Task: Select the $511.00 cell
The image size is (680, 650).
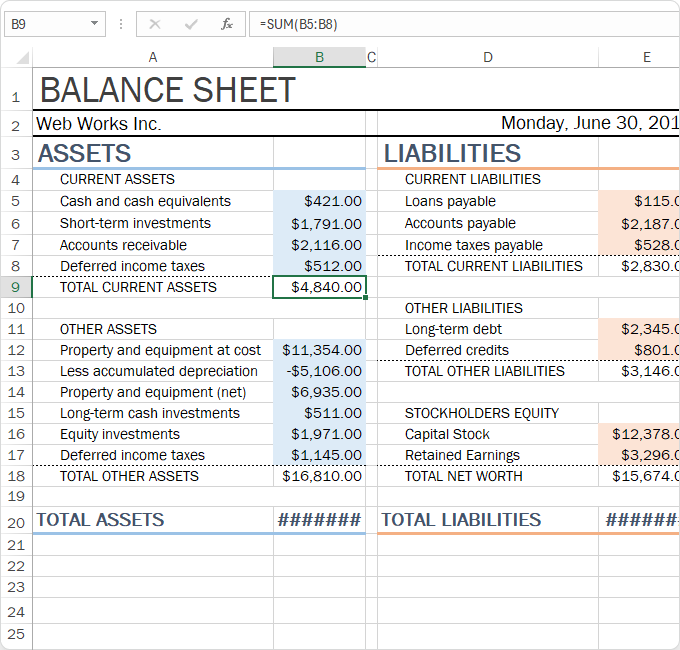Action: [320, 413]
